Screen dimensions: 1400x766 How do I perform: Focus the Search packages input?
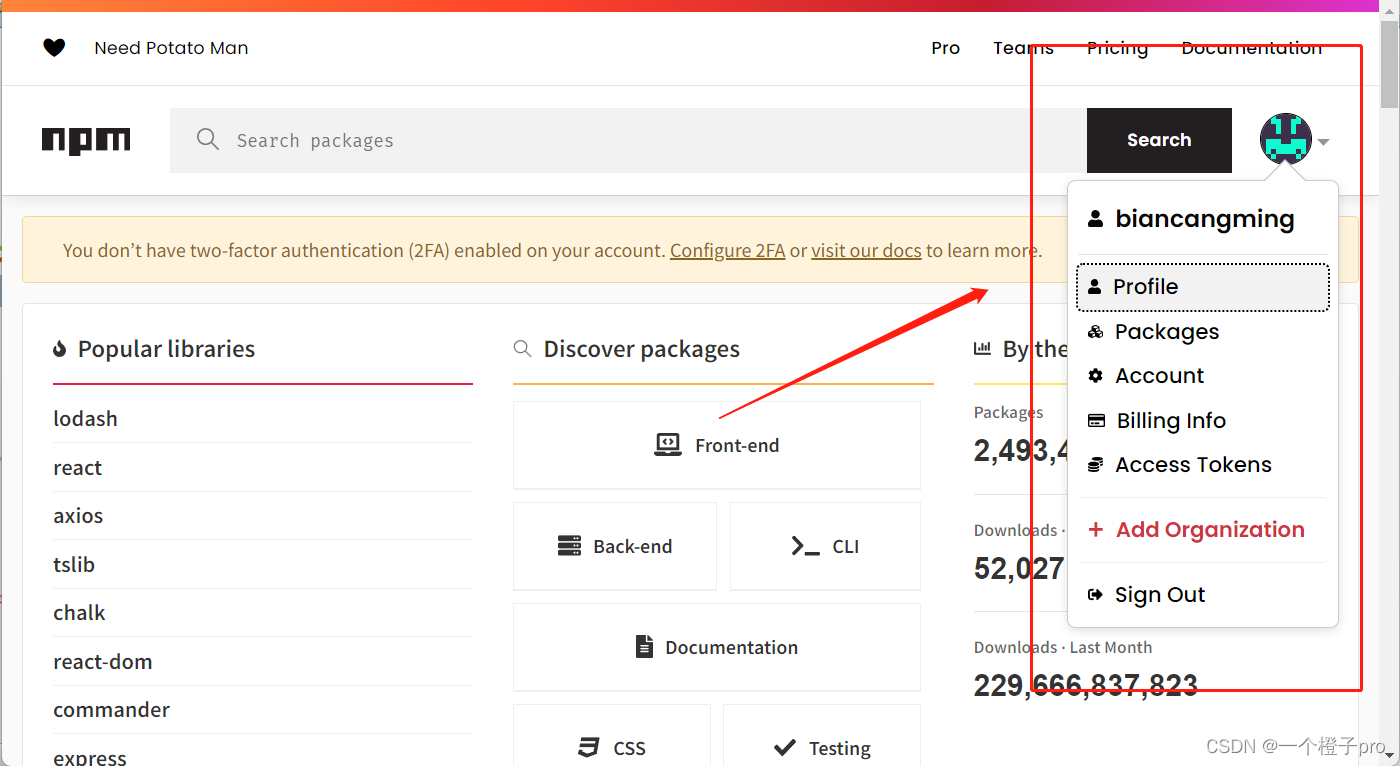(x=628, y=140)
